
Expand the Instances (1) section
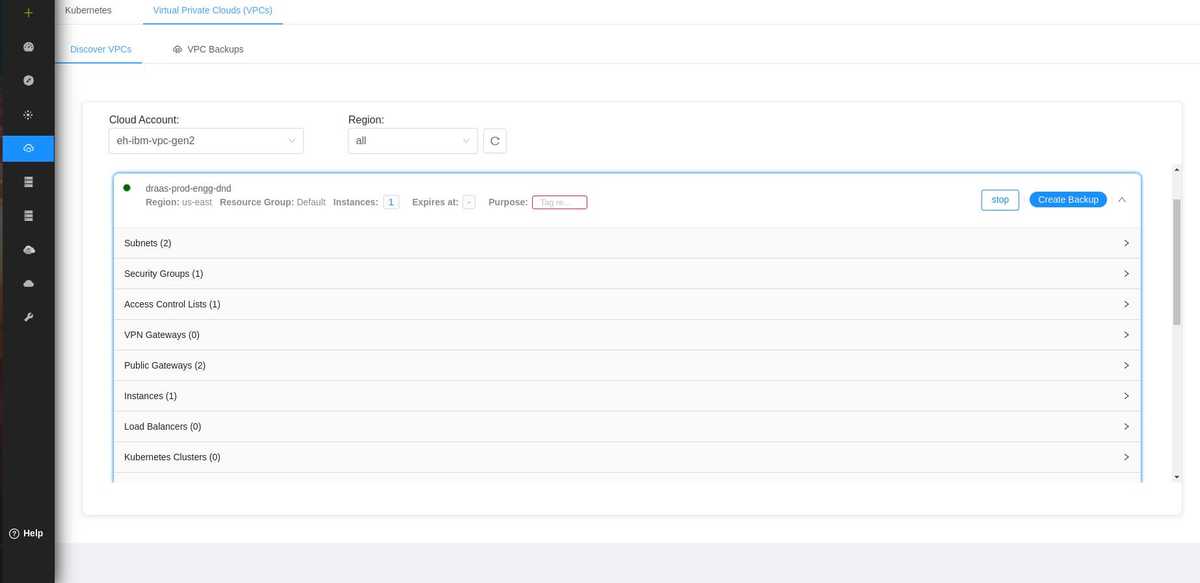[627, 396]
